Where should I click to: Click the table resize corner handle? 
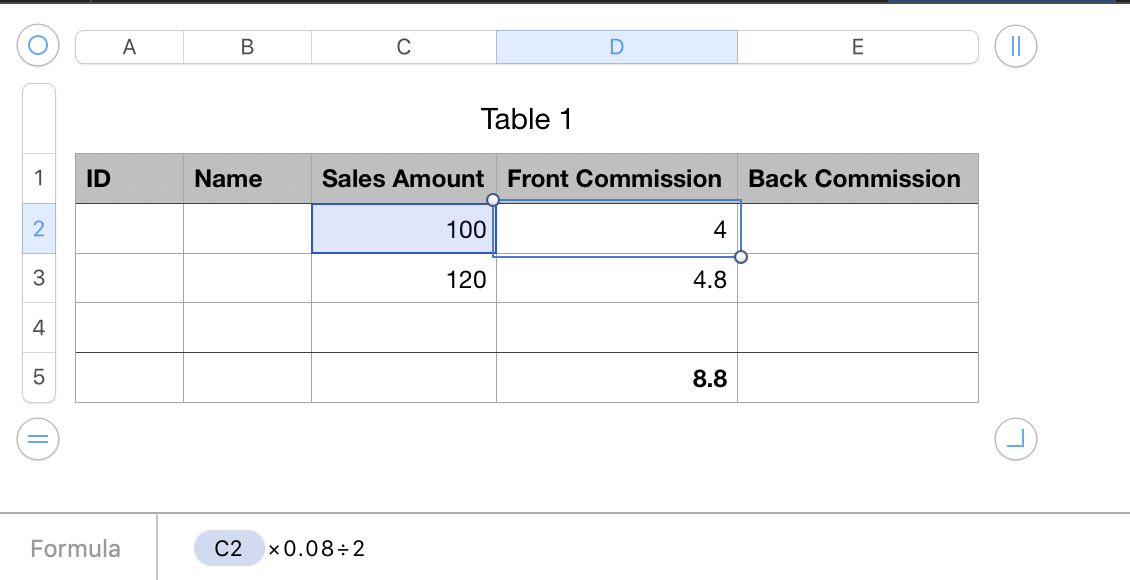(1016, 438)
